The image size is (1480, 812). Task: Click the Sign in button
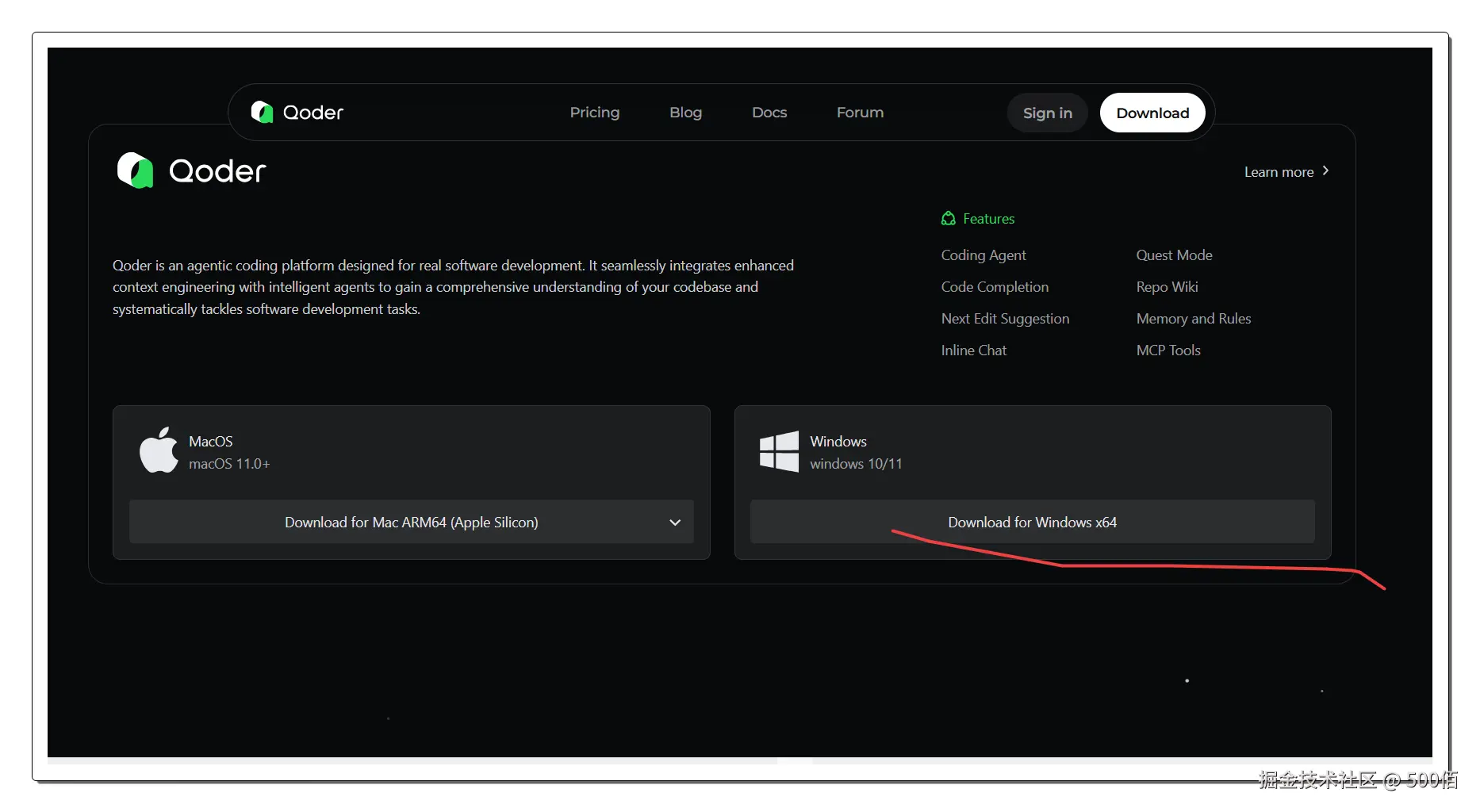click(1048, 113)
